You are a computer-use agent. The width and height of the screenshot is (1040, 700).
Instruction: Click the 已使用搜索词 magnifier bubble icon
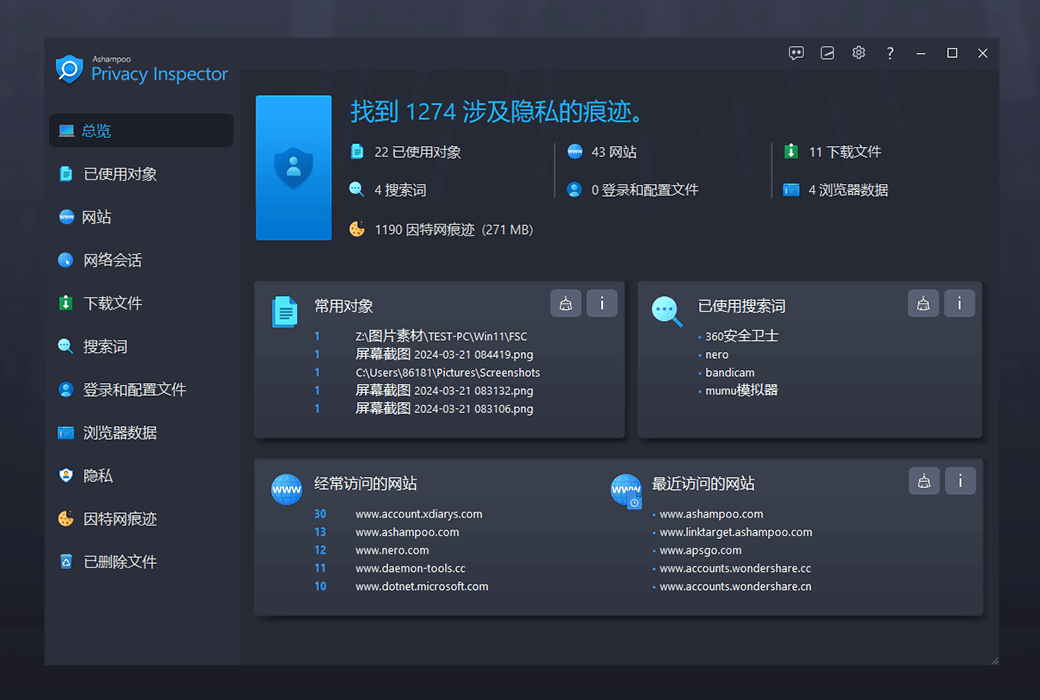[x=667, y=312]
